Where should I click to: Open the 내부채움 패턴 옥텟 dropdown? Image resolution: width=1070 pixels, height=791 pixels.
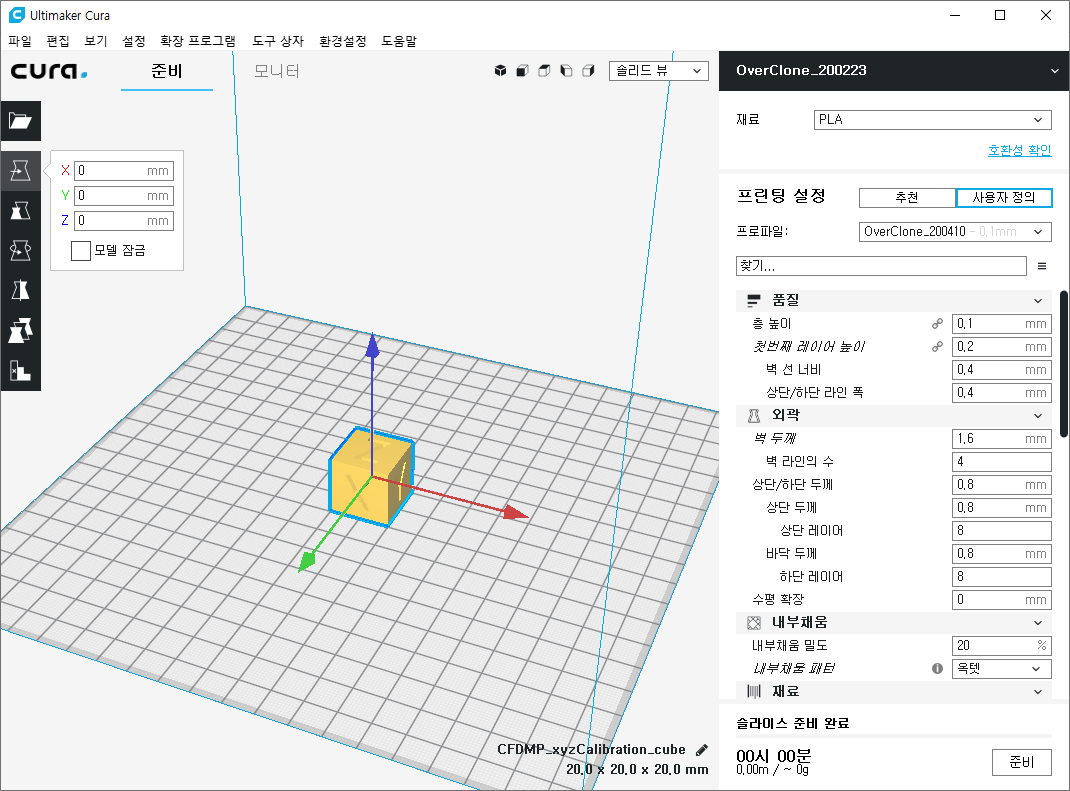coord(1001,669)
